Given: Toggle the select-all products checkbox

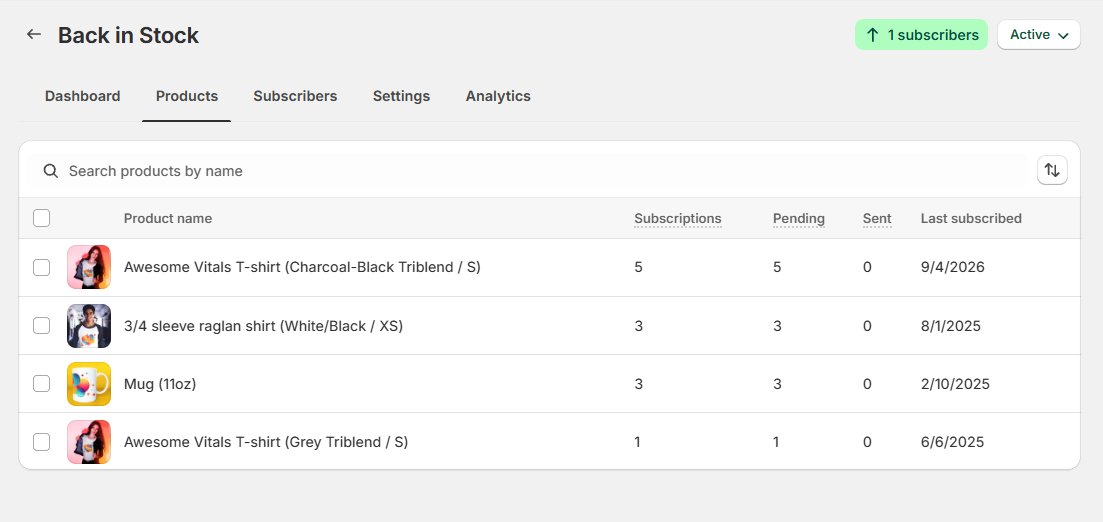Looking at the screenshot, I should coord(42,218).
